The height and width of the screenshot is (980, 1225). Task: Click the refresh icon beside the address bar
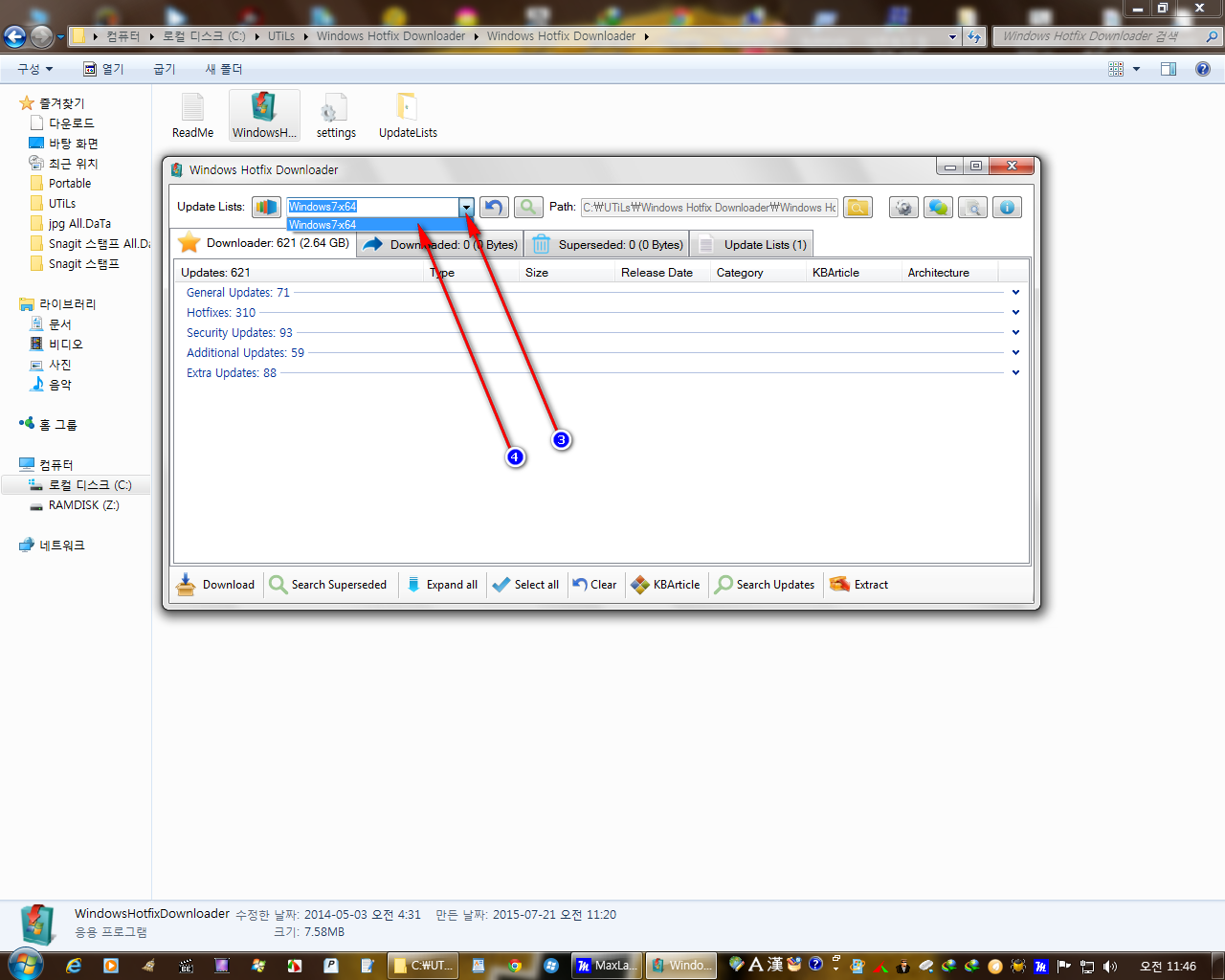tap(974, 36)
